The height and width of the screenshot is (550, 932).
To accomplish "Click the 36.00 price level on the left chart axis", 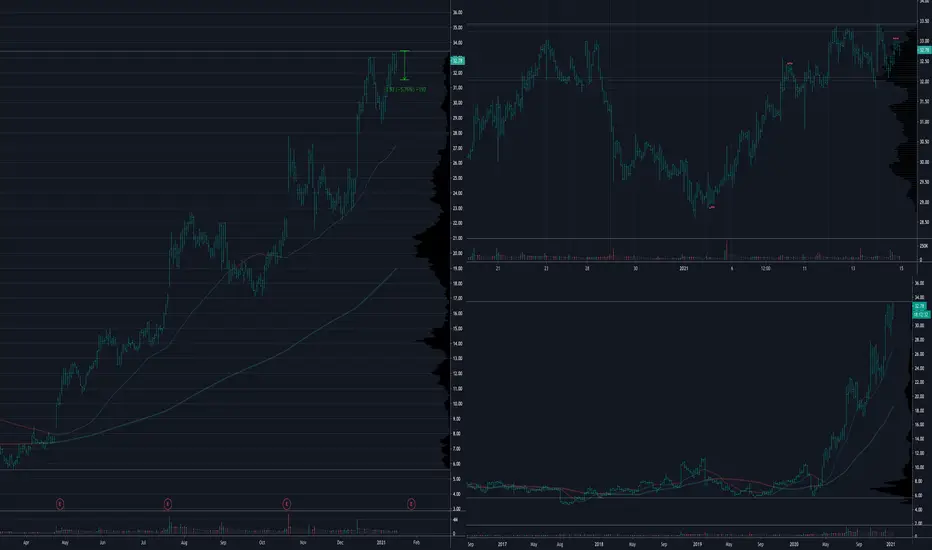I will 457,12.
